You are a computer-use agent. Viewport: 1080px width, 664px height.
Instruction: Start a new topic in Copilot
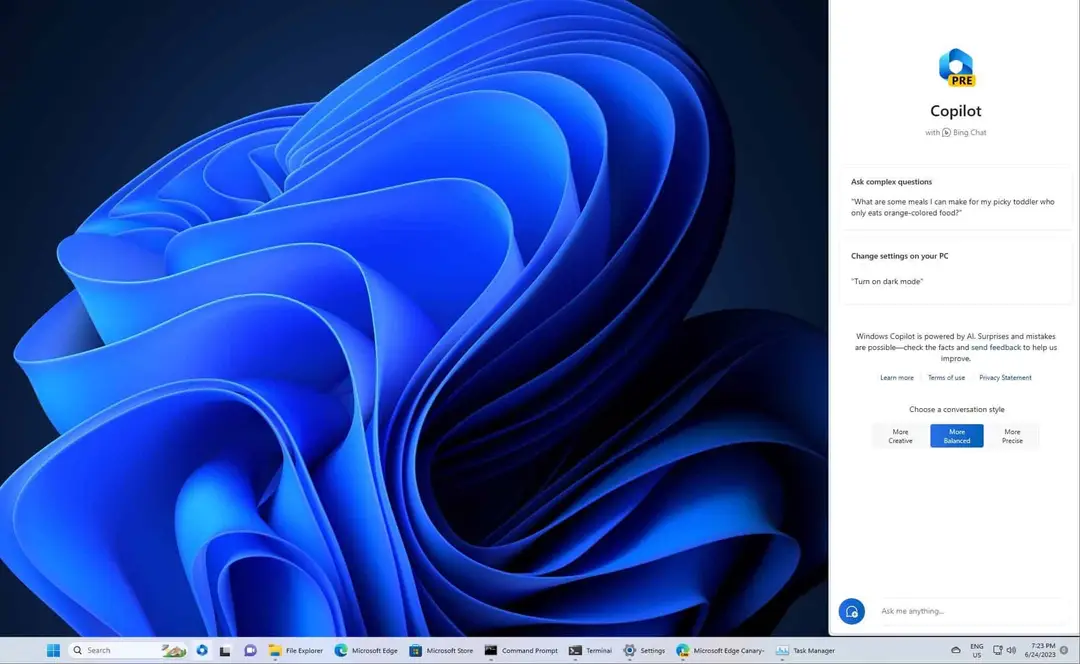click(851, 611)
